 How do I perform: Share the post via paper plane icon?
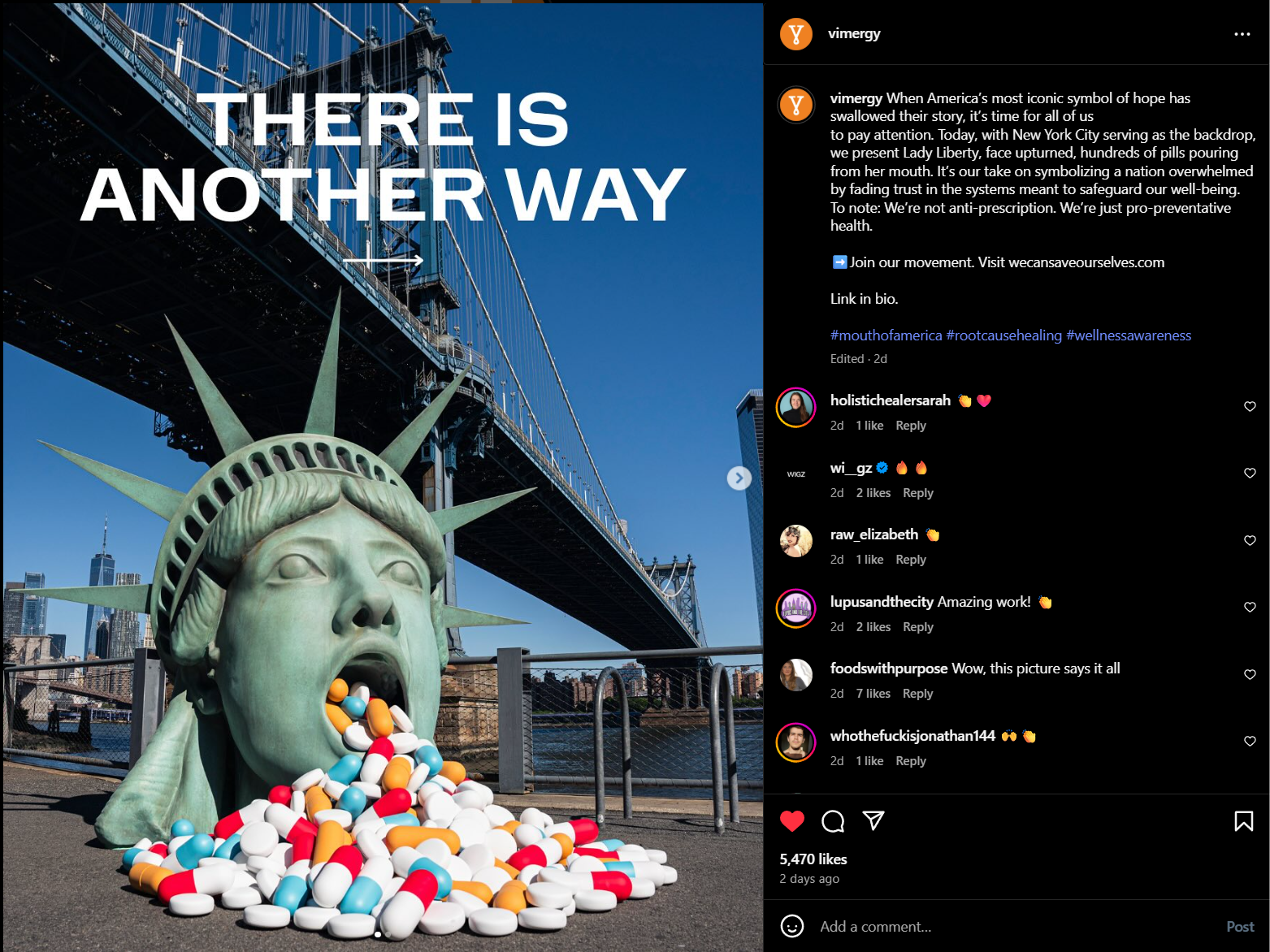click(x=873, y=820)
